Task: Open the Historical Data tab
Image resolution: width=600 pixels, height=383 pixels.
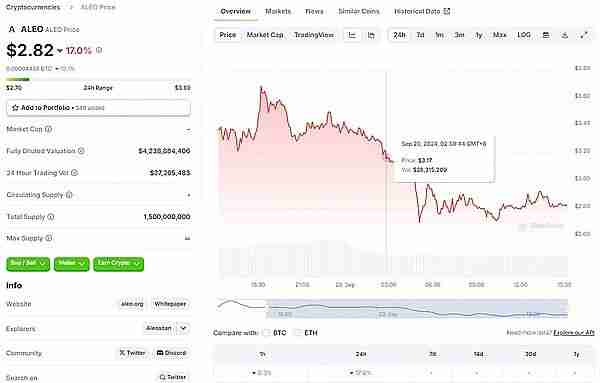Action: pos(422,11)
